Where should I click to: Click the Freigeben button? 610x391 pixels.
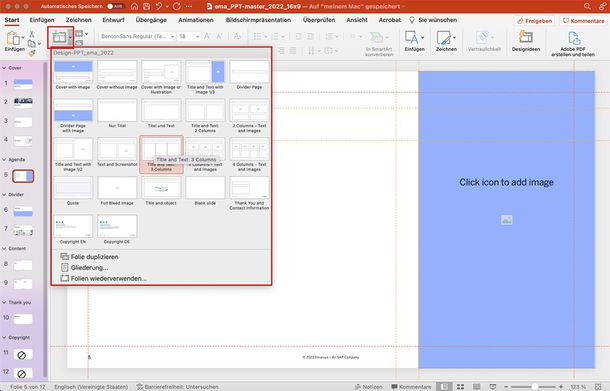tap(535, 21)
